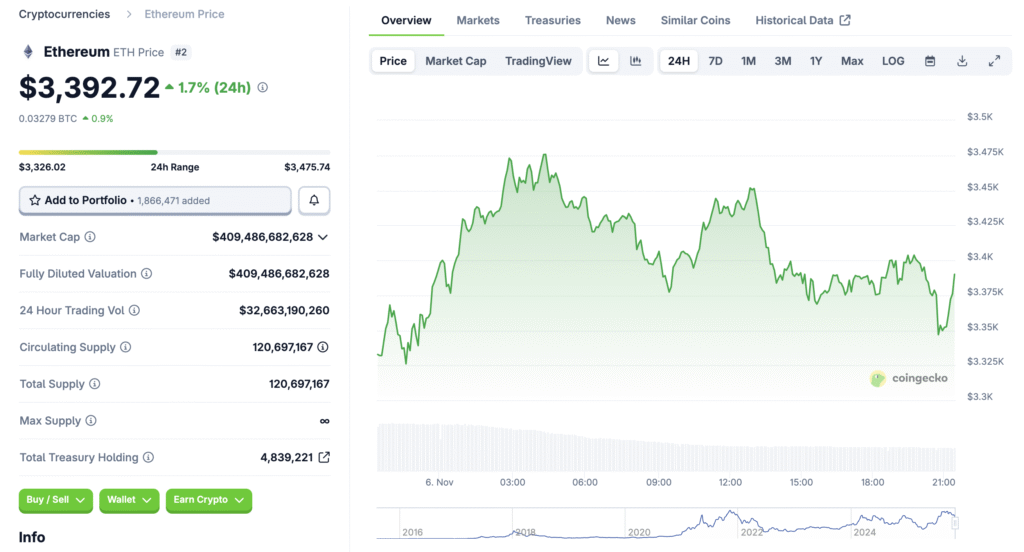The image size is (1024, 552).
Task: Click info icon next to Market Cap
Action: coord(90,237)
